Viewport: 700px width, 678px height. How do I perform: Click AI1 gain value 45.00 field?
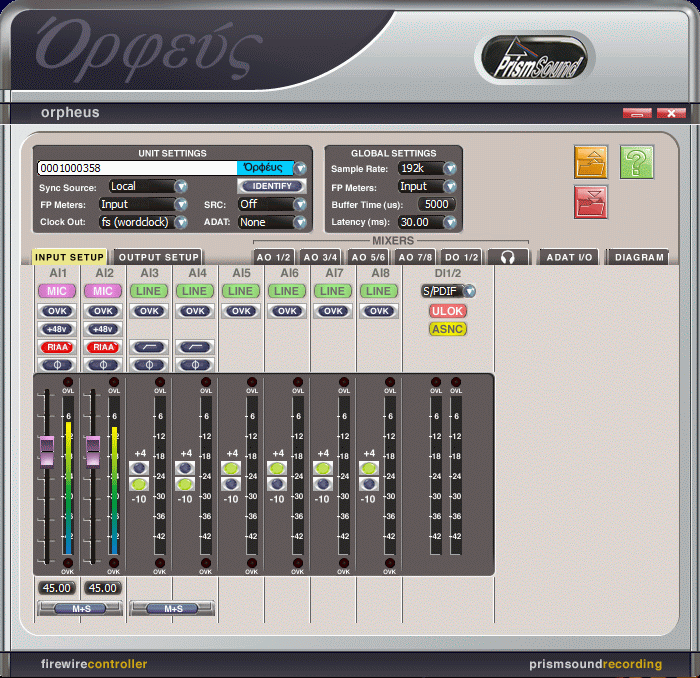pos(57,588)
